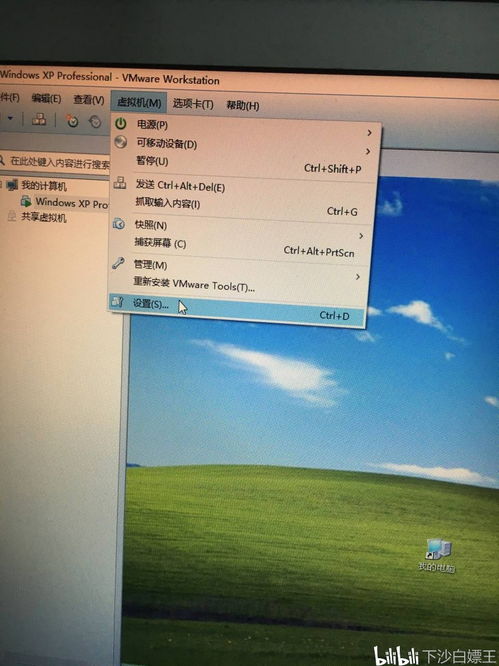Image resolution: width=499 pixels, height=666 pixels.
Task: Click the wrench icon beside 管理(M)
Action: coord(118,263)
